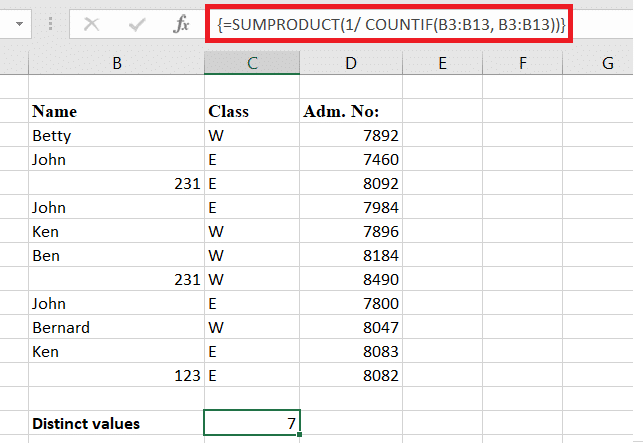Select column B header

pos(117,64)
